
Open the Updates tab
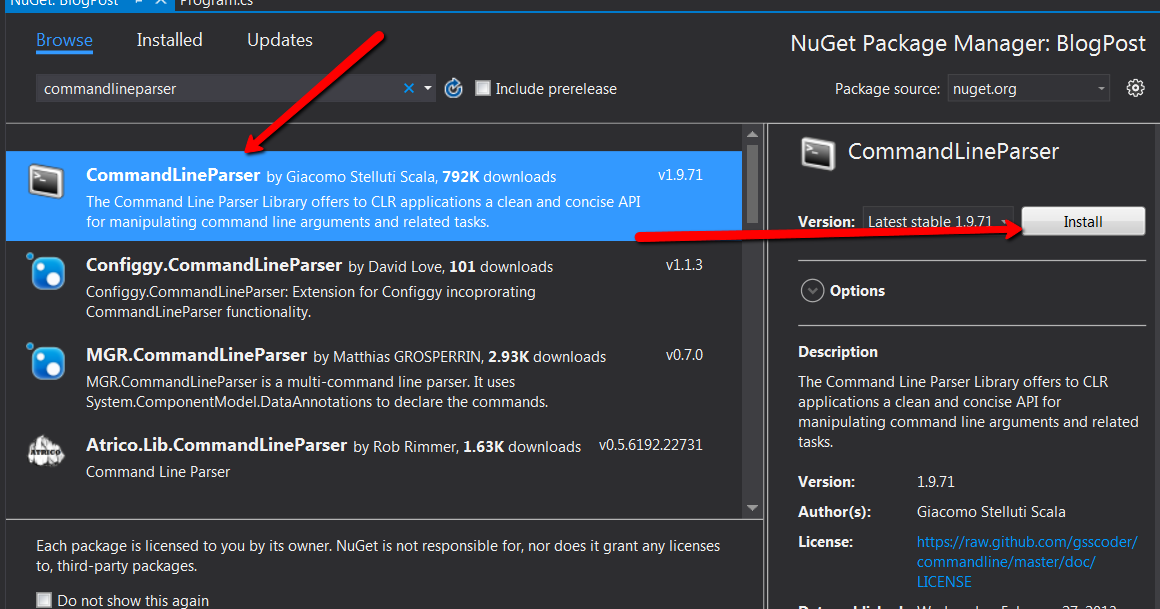click(280, 40)
